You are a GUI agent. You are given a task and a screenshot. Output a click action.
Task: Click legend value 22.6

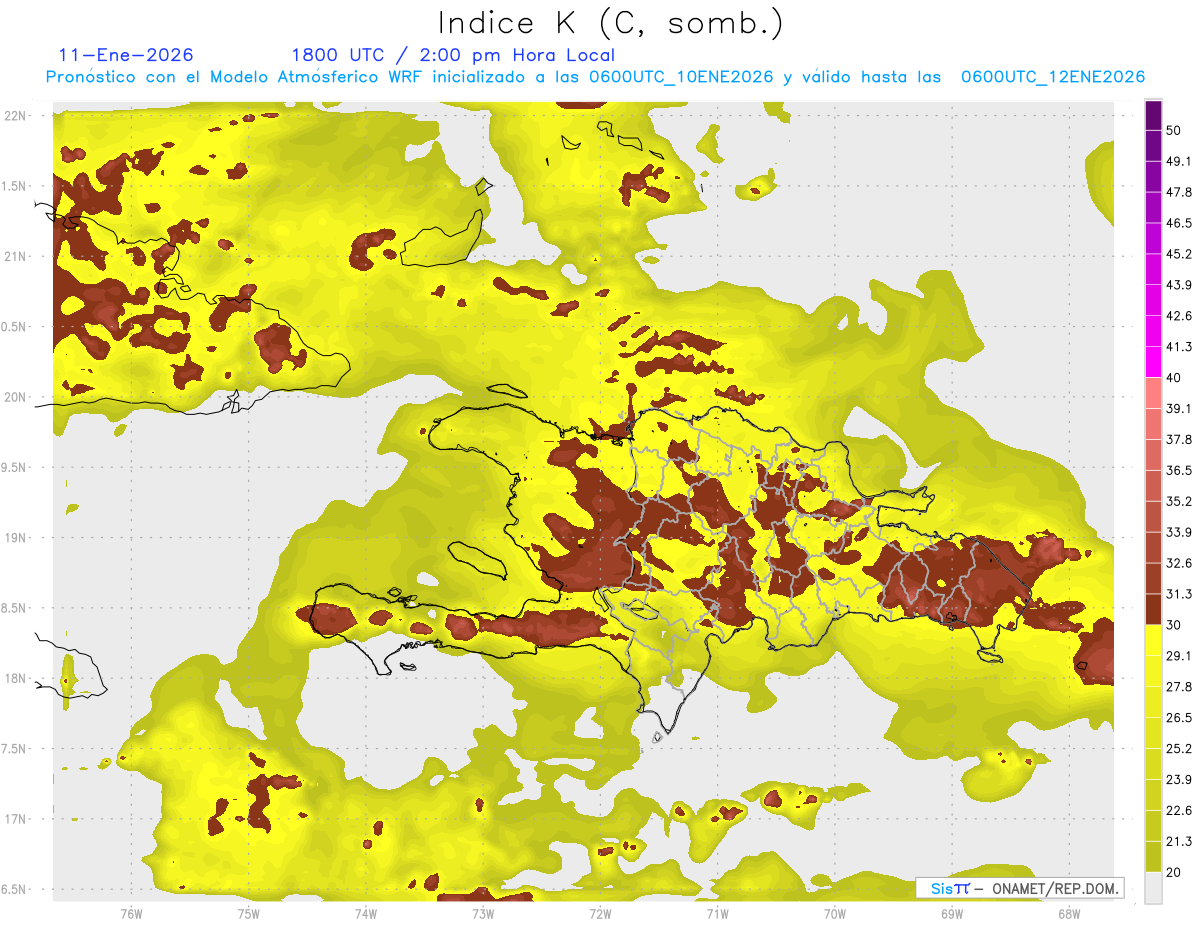1178,810
